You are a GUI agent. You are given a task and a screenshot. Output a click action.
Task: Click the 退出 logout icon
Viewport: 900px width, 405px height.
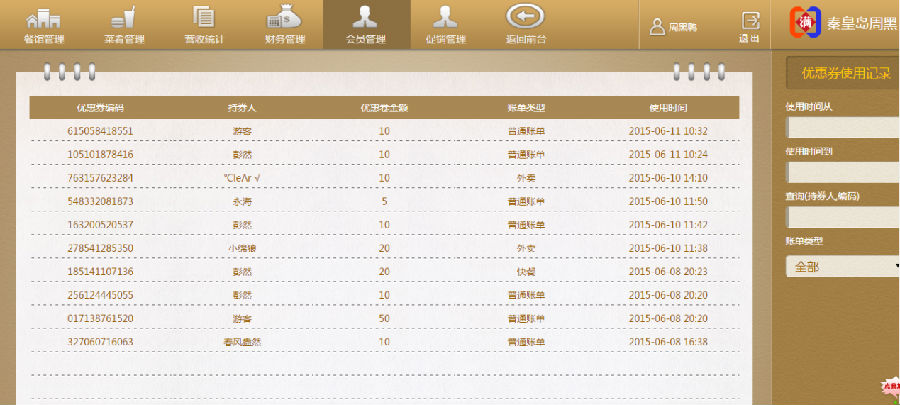748,25
